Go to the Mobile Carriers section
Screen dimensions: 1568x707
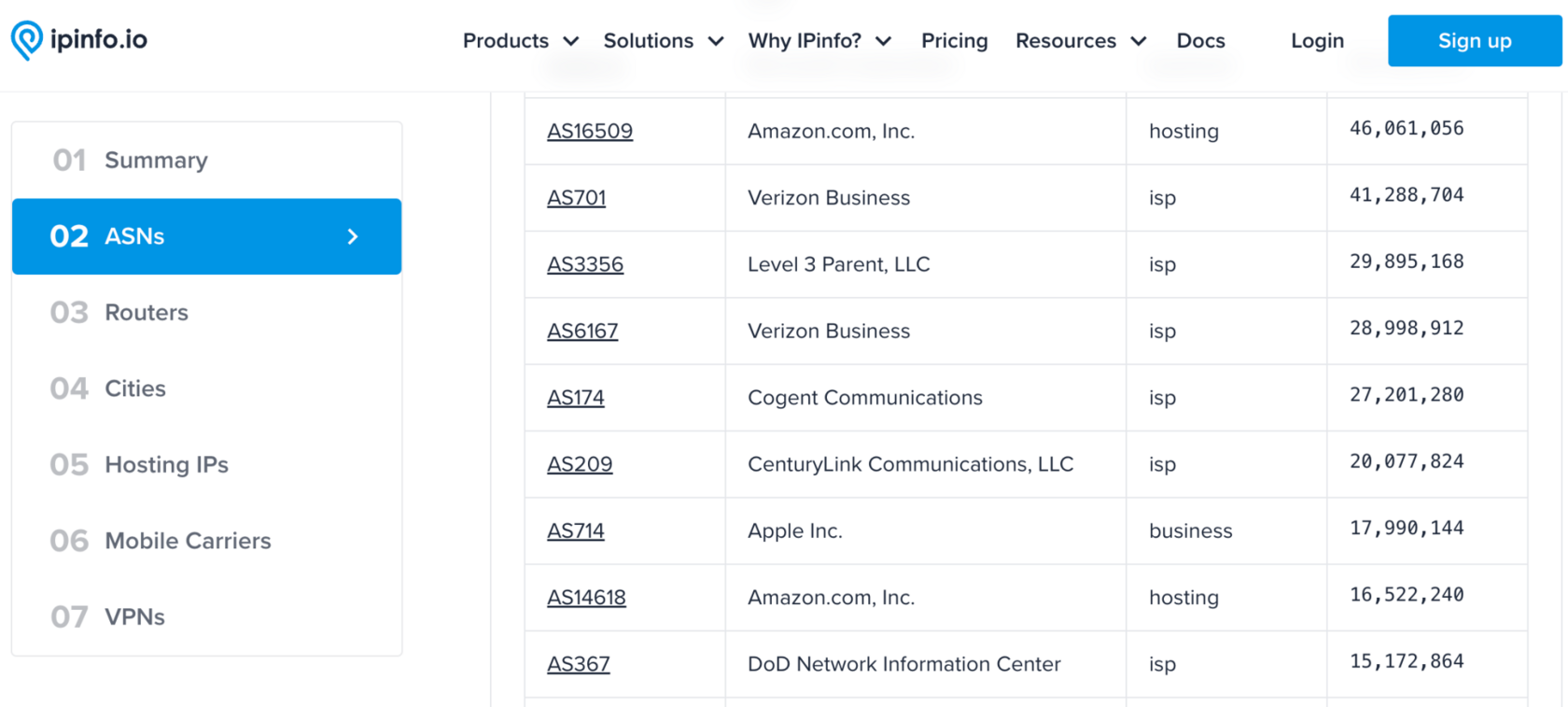coord(188,541)
